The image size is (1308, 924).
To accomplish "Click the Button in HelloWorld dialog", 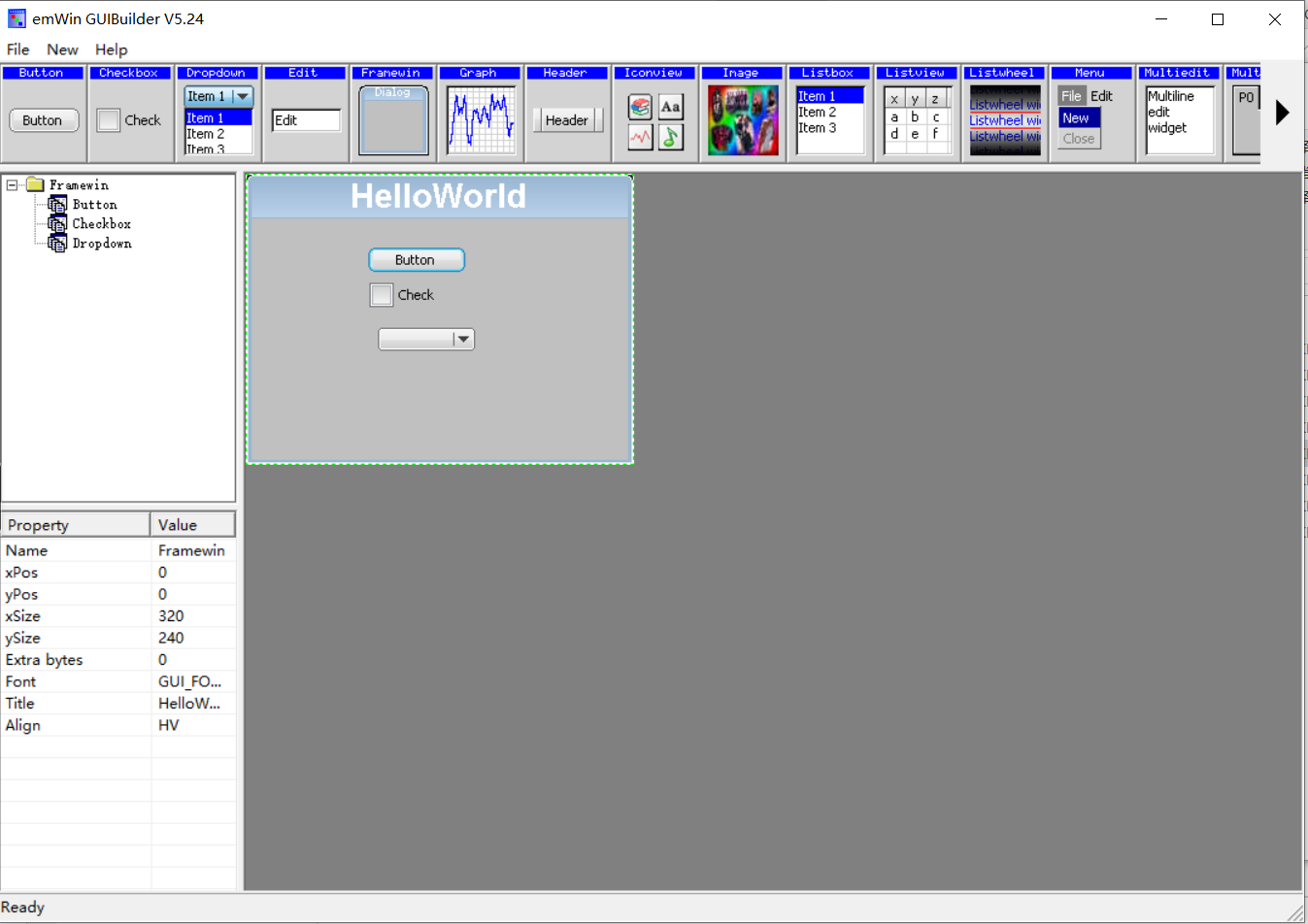I will coord(417,260).
